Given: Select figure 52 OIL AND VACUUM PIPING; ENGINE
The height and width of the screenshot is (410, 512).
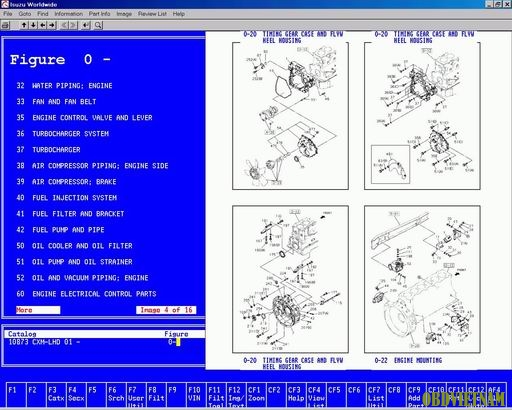Looking at the screenshot, I should (82, 278).
